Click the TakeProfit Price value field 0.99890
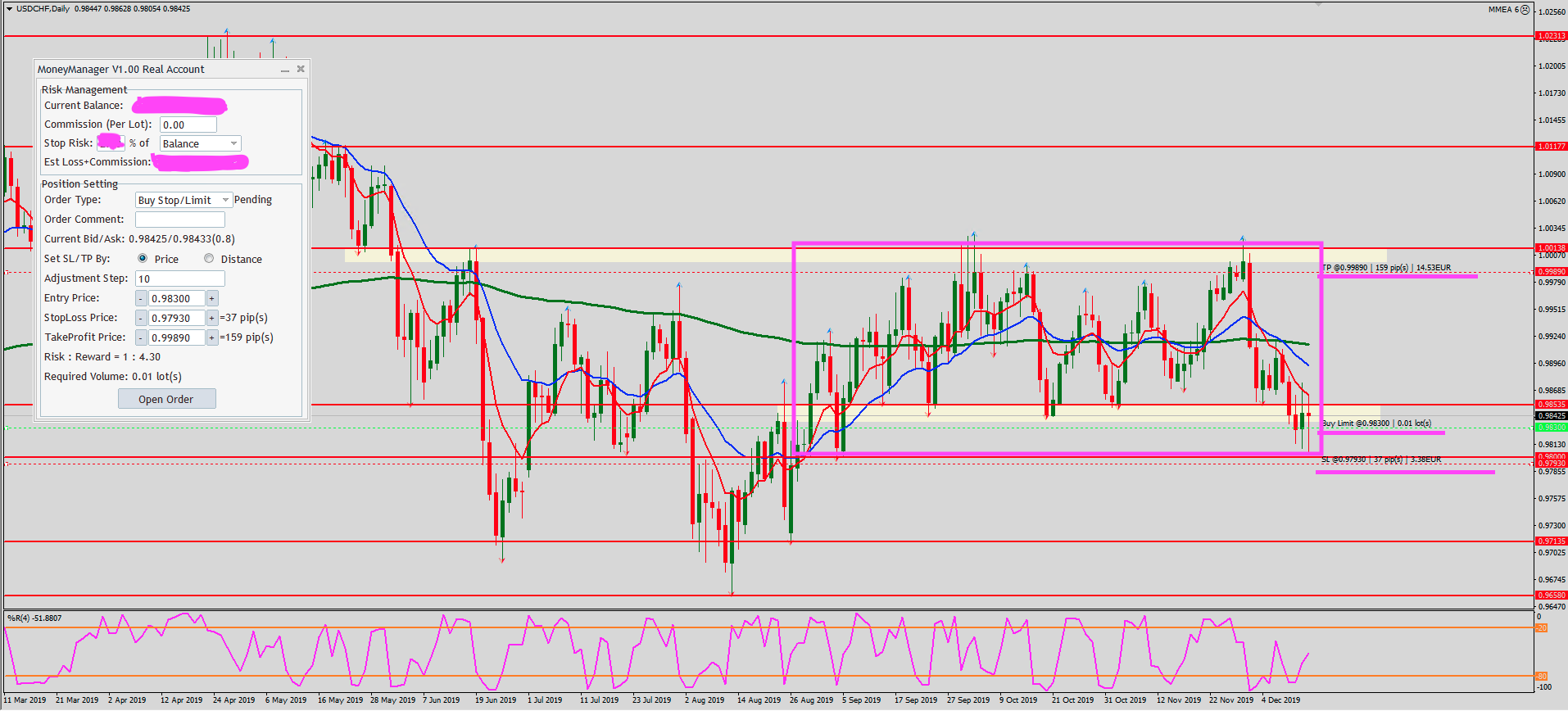The height and width of the screenshot is (711, 1568). click(177, 337)
